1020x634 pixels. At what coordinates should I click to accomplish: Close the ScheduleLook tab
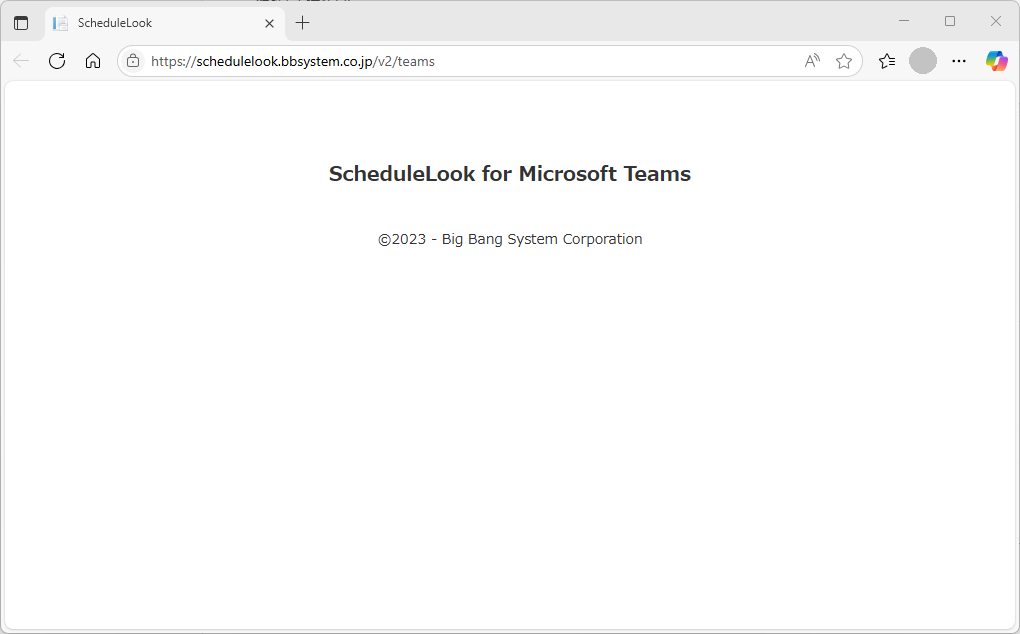coord(269,23)
